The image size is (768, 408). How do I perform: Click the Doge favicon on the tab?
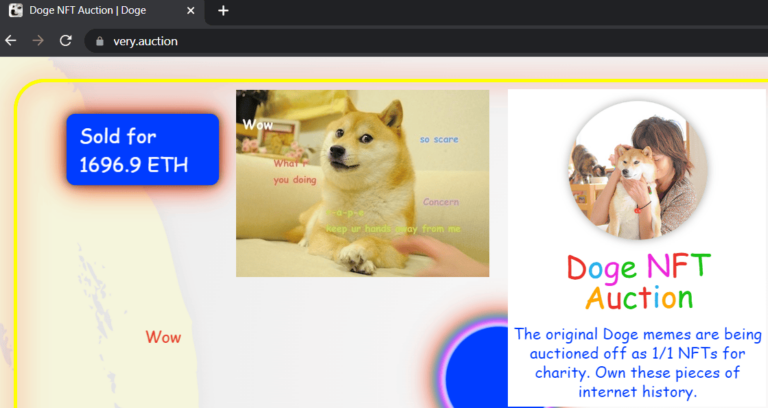coord(16,10)
